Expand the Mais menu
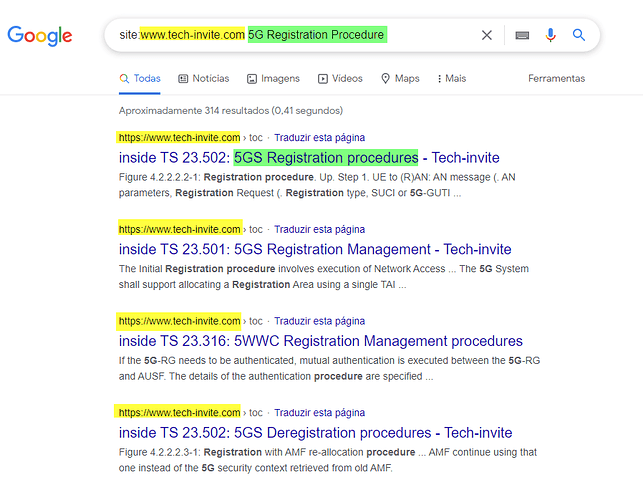Viewport: 643px width, 500px height. (452, 78)
